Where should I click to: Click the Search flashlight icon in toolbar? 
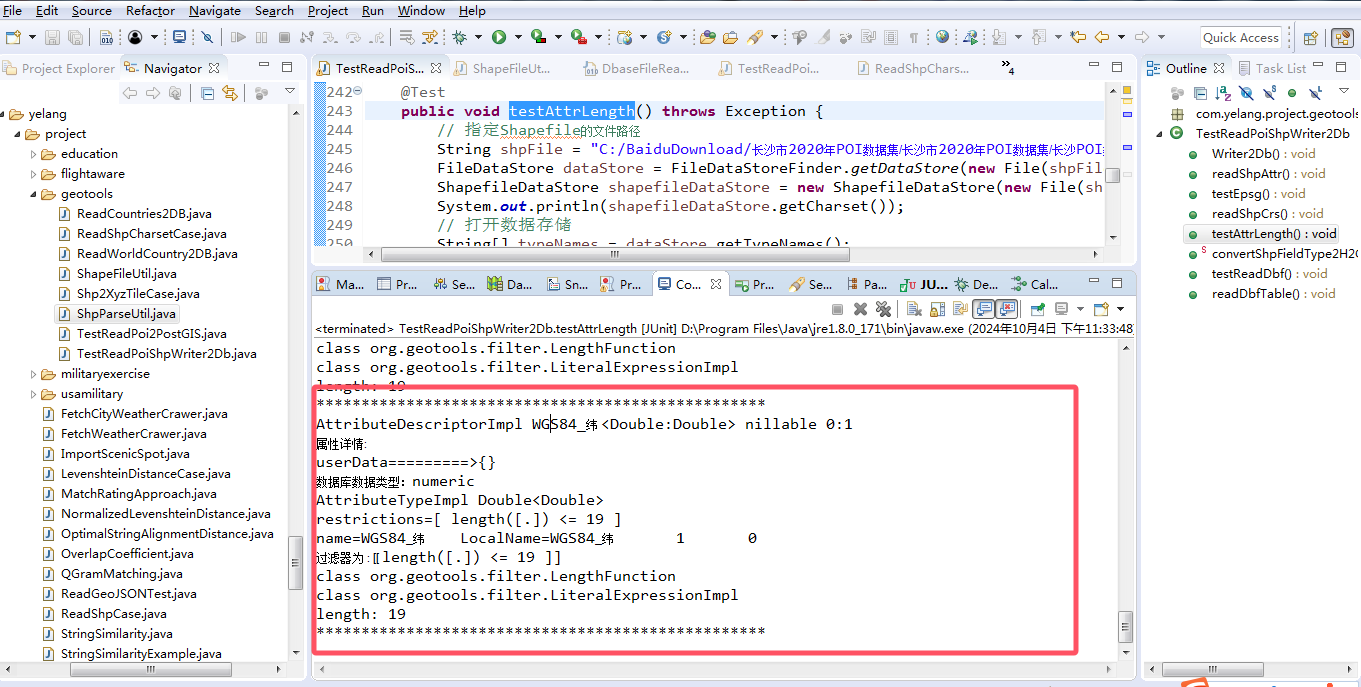click(755, 37)
